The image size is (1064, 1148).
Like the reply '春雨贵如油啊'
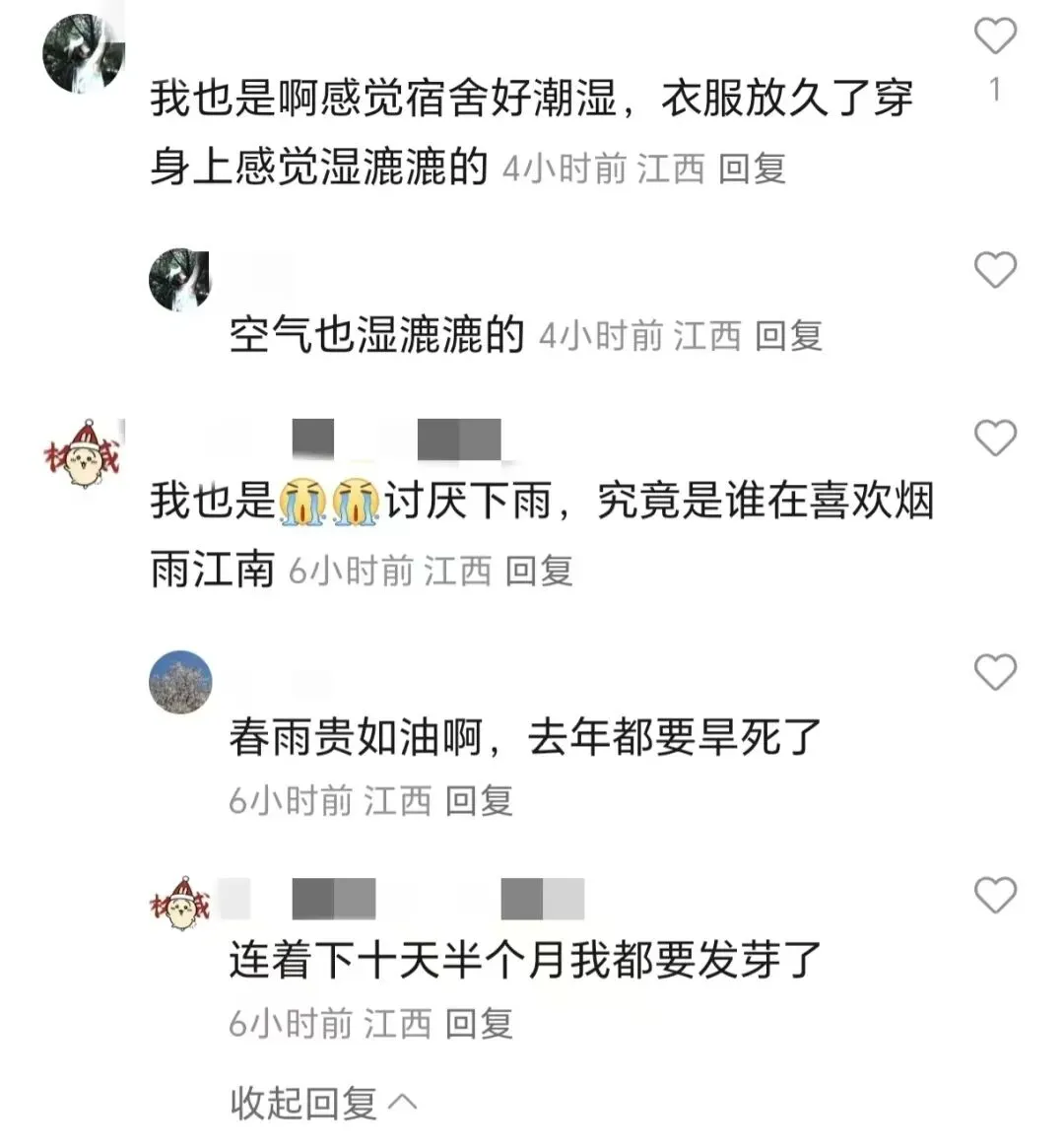coord(995,671)
